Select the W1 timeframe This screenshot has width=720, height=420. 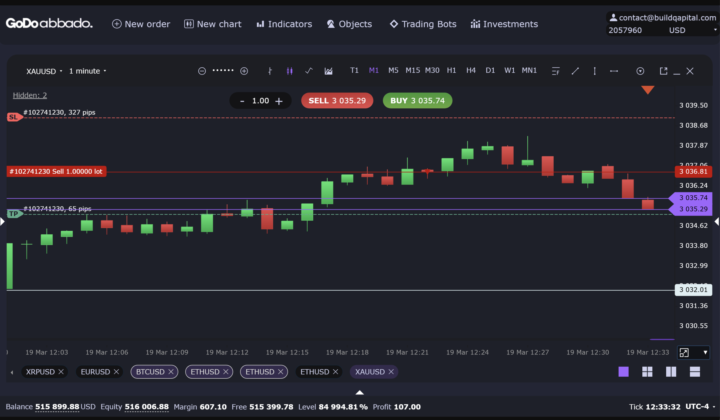tap(510, 71)
